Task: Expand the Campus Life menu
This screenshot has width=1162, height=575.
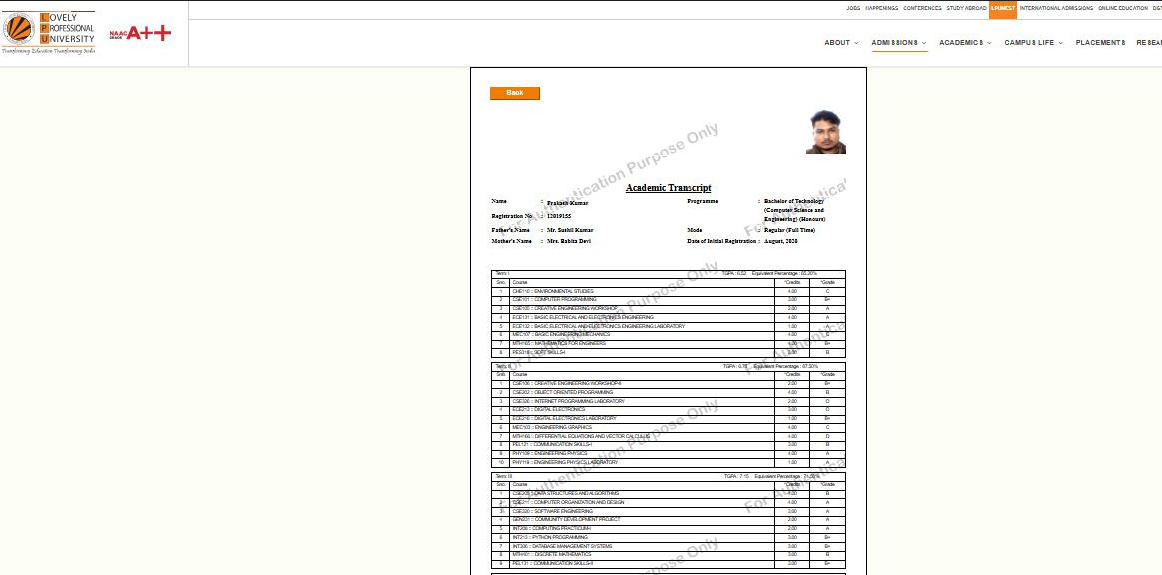Action: pos(1033,43)
